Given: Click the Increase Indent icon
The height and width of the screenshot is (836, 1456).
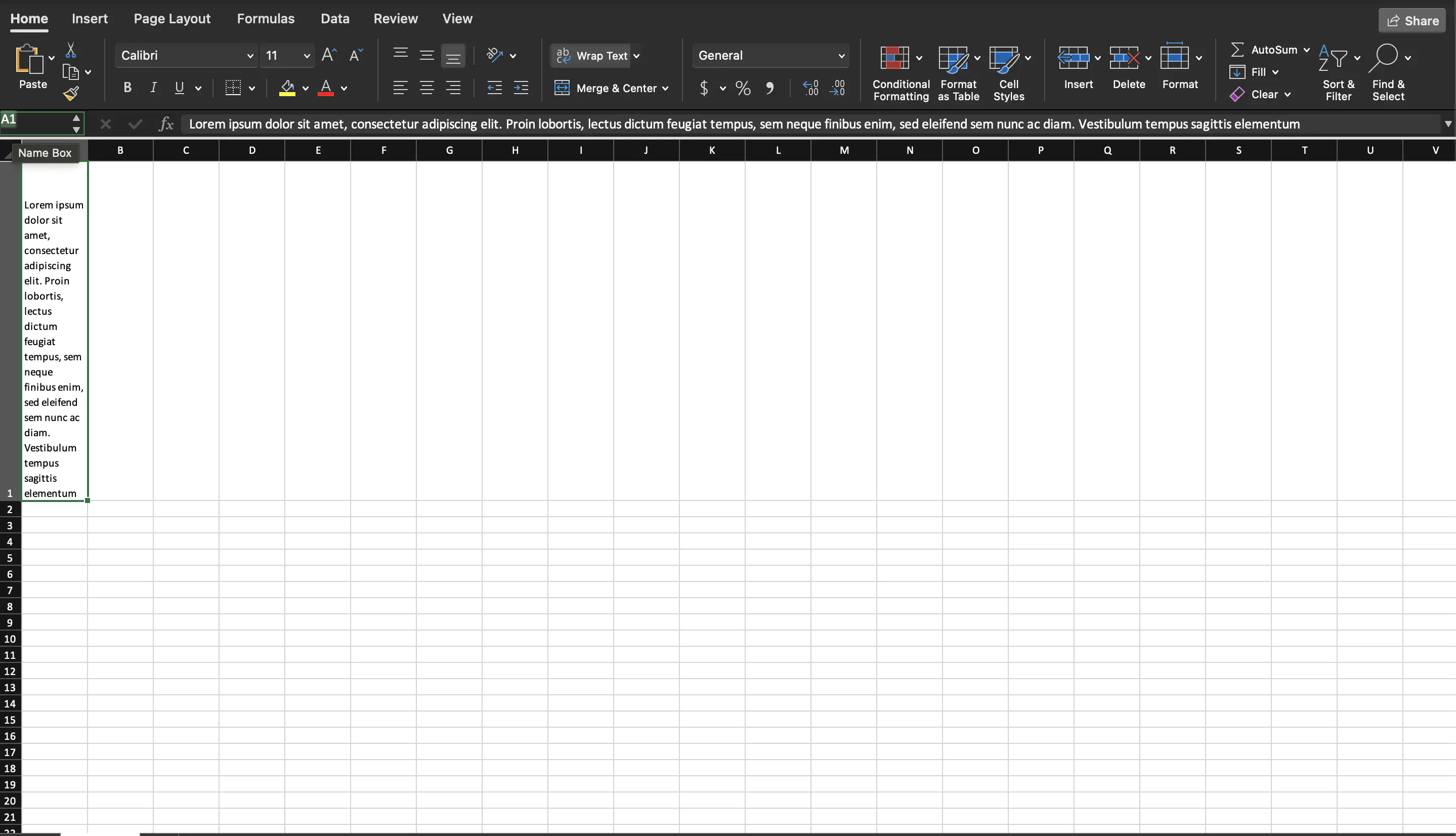Looking at the screenshot, I should point(521,88).
